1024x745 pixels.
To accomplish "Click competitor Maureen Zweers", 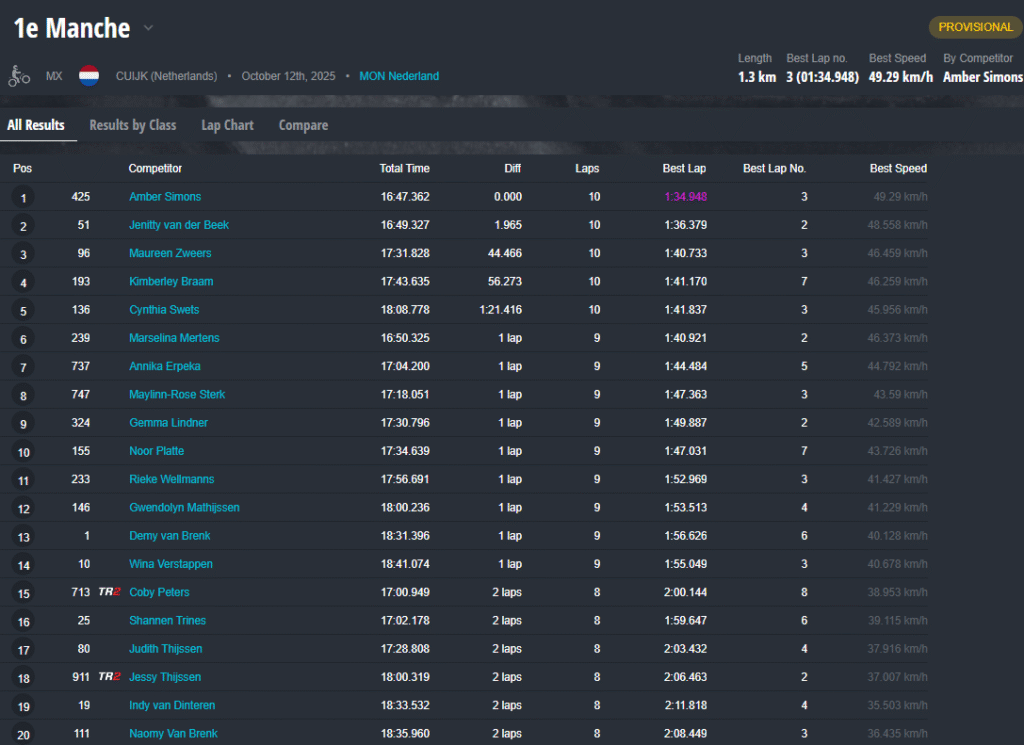I will point(170,253).
